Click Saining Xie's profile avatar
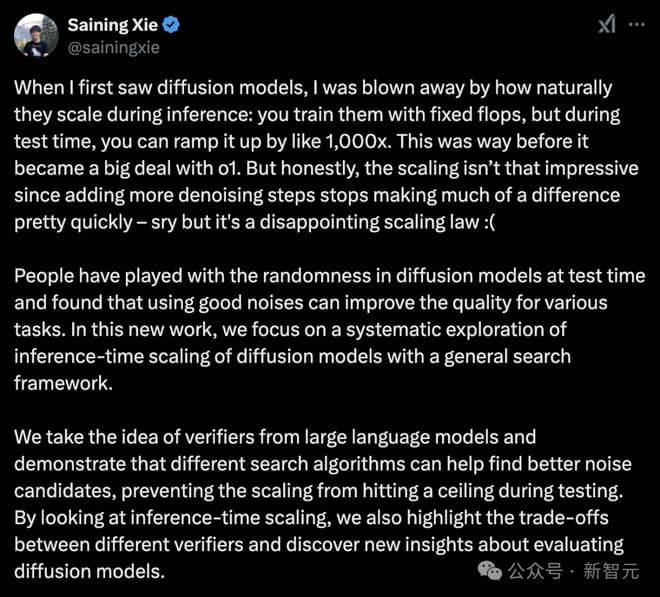 point(35,35)
